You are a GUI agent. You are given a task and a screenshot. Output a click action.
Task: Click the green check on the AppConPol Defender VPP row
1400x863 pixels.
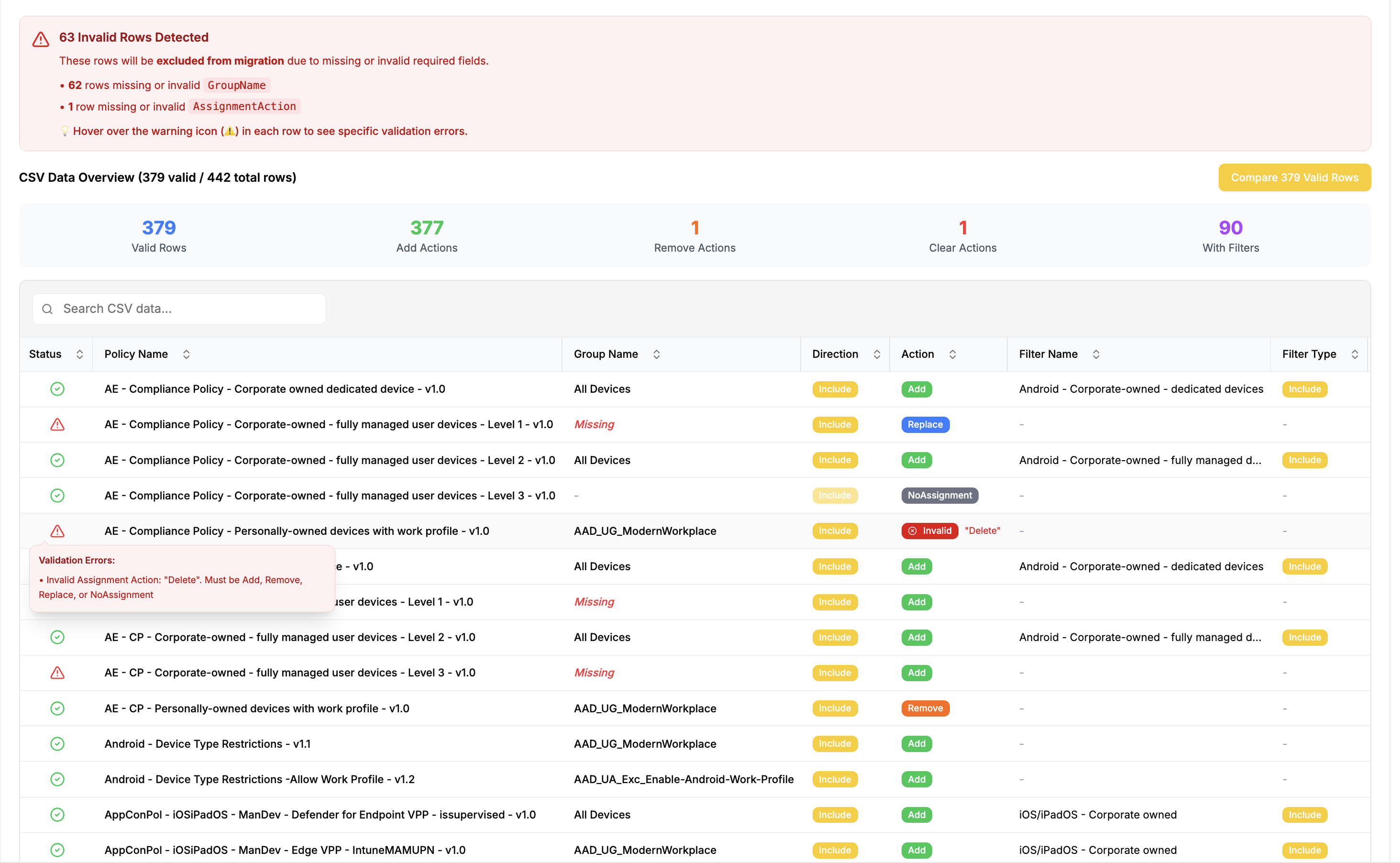(x=57, y=815)
